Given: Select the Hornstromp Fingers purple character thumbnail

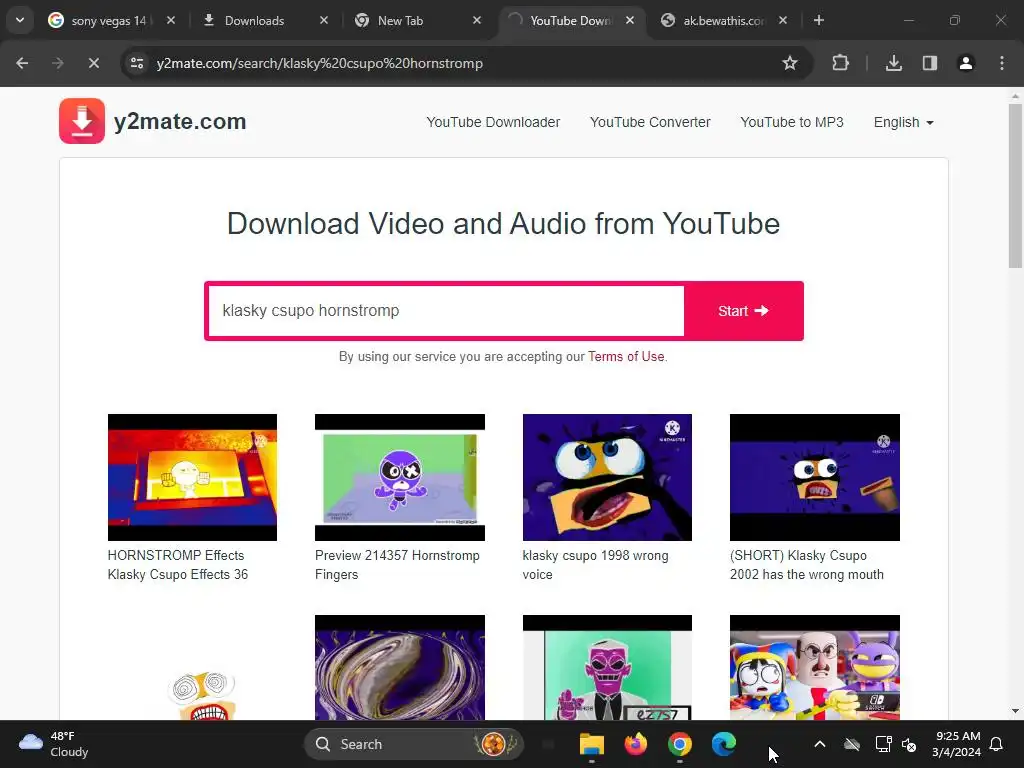Looking at the screenshot, I should point(400,477).
